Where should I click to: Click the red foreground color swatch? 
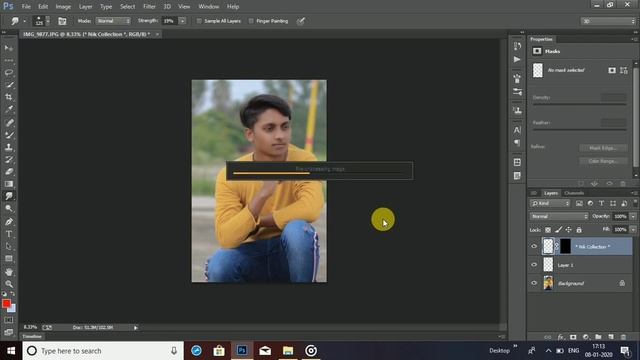[6, 304]
